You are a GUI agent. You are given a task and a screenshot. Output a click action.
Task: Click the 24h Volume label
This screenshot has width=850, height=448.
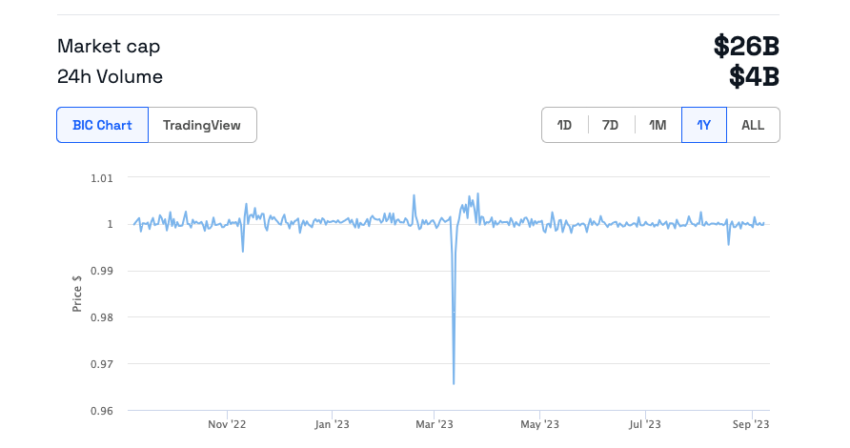pos(110,76)
